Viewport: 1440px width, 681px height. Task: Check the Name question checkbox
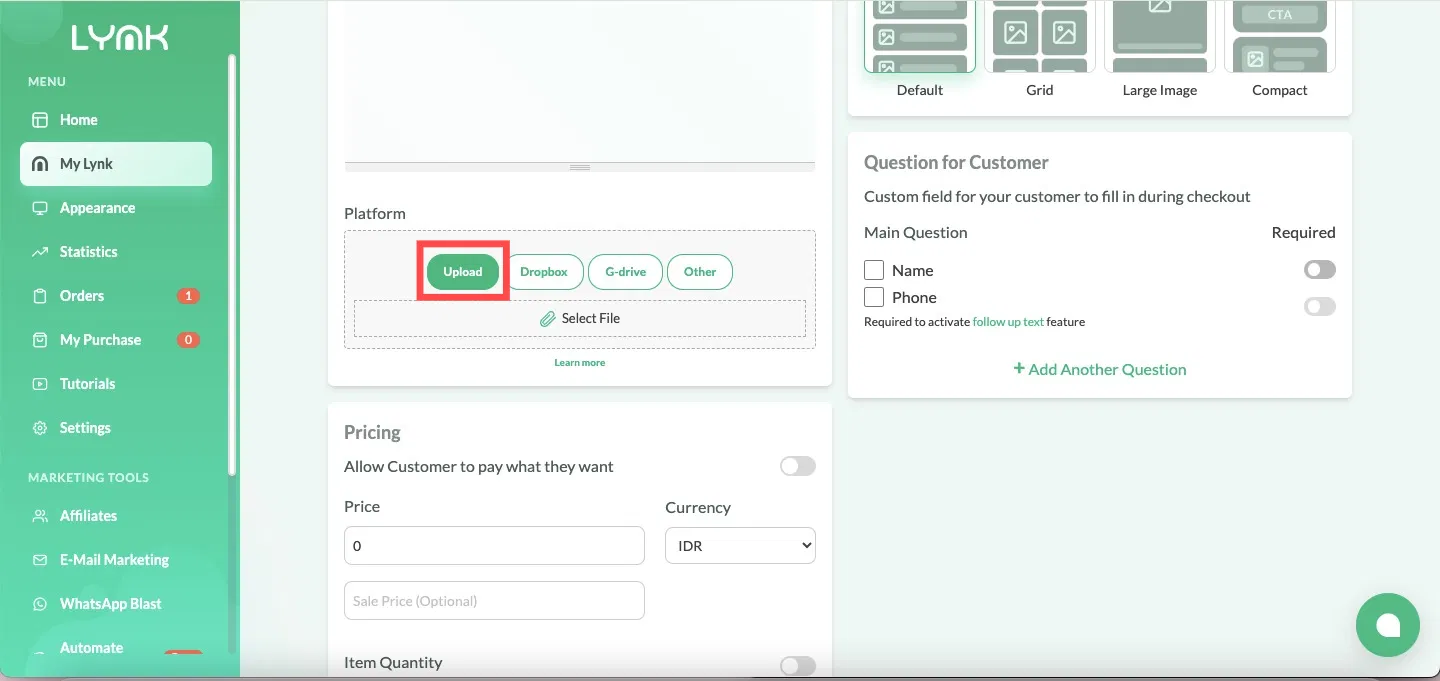pyautogui.click(x=874, y=270)
